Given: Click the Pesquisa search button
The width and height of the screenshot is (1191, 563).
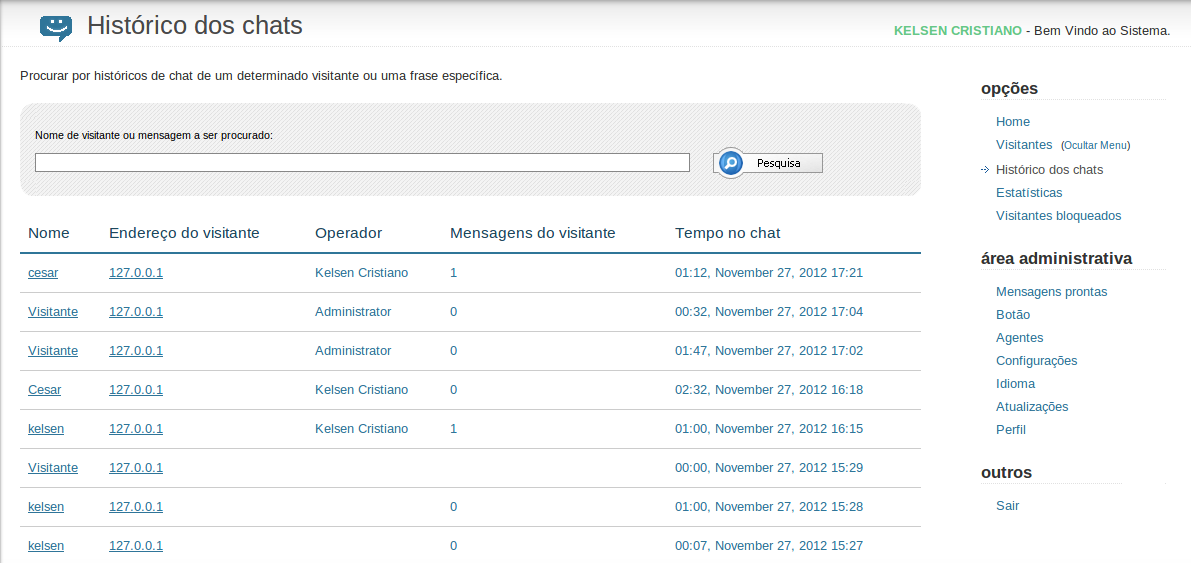Looking at the screenshot, I should pos(769,163).
